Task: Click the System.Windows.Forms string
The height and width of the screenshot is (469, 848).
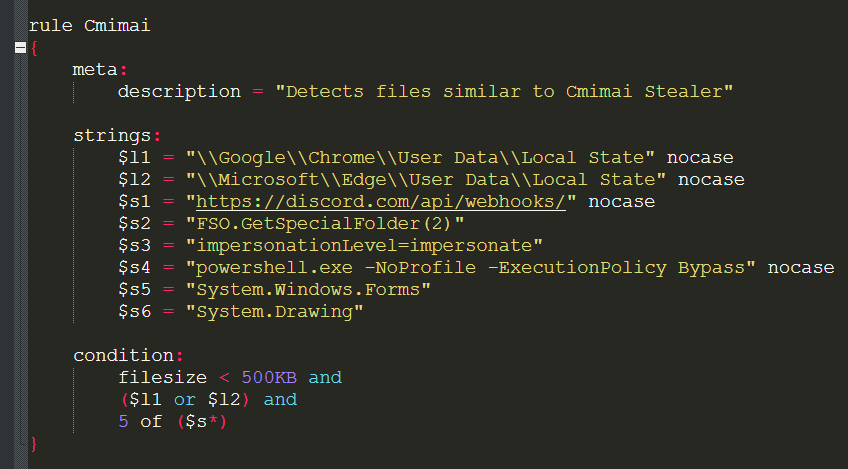Action: click(x=308, y=289)
